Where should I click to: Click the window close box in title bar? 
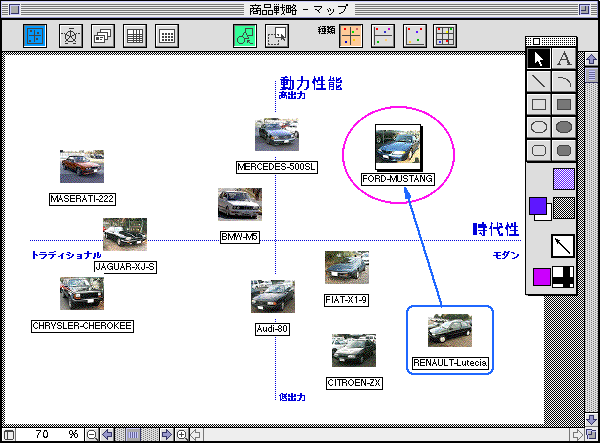(x=15, y=9)
